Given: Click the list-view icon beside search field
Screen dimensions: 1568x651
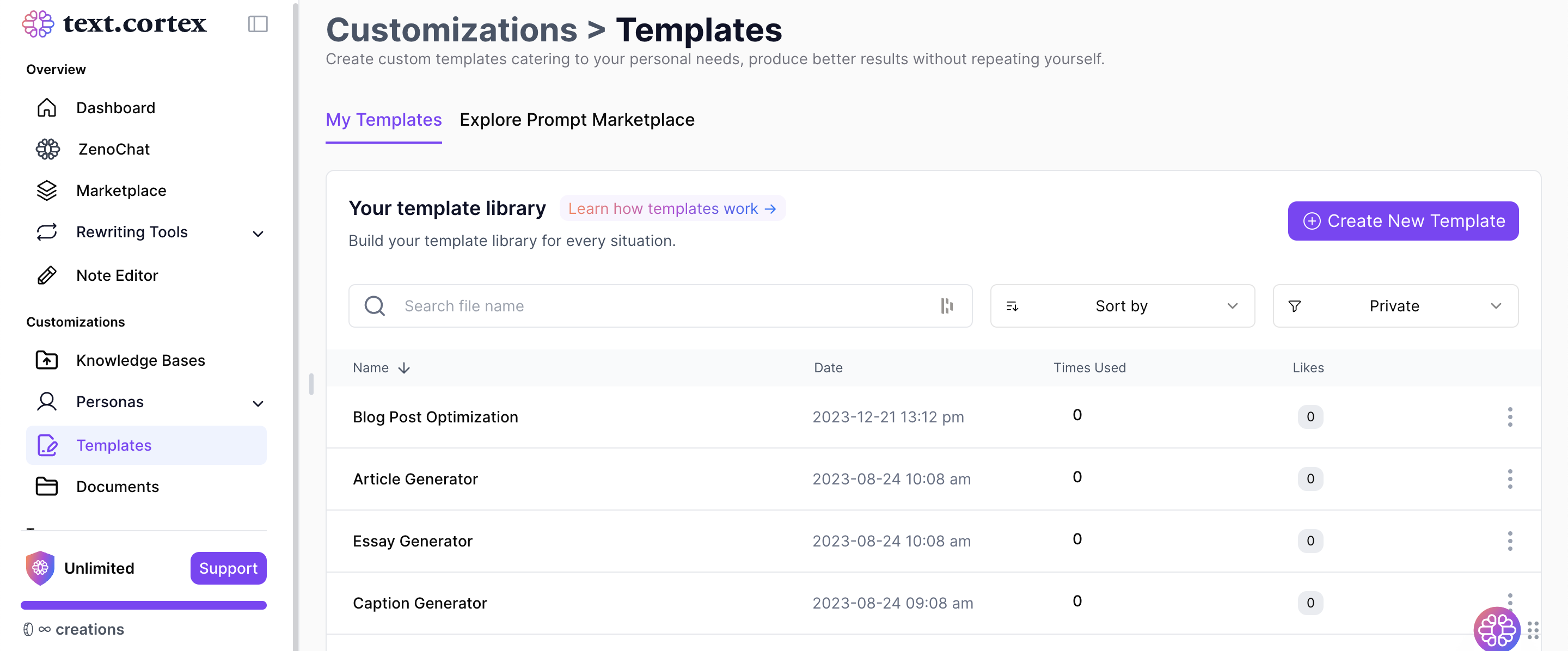Looking at the screenshot, I should point(946,306).
